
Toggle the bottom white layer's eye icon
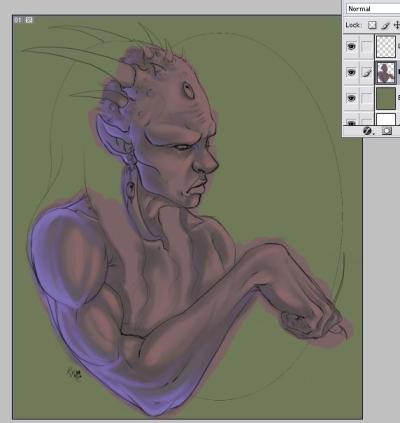point(351,122)
